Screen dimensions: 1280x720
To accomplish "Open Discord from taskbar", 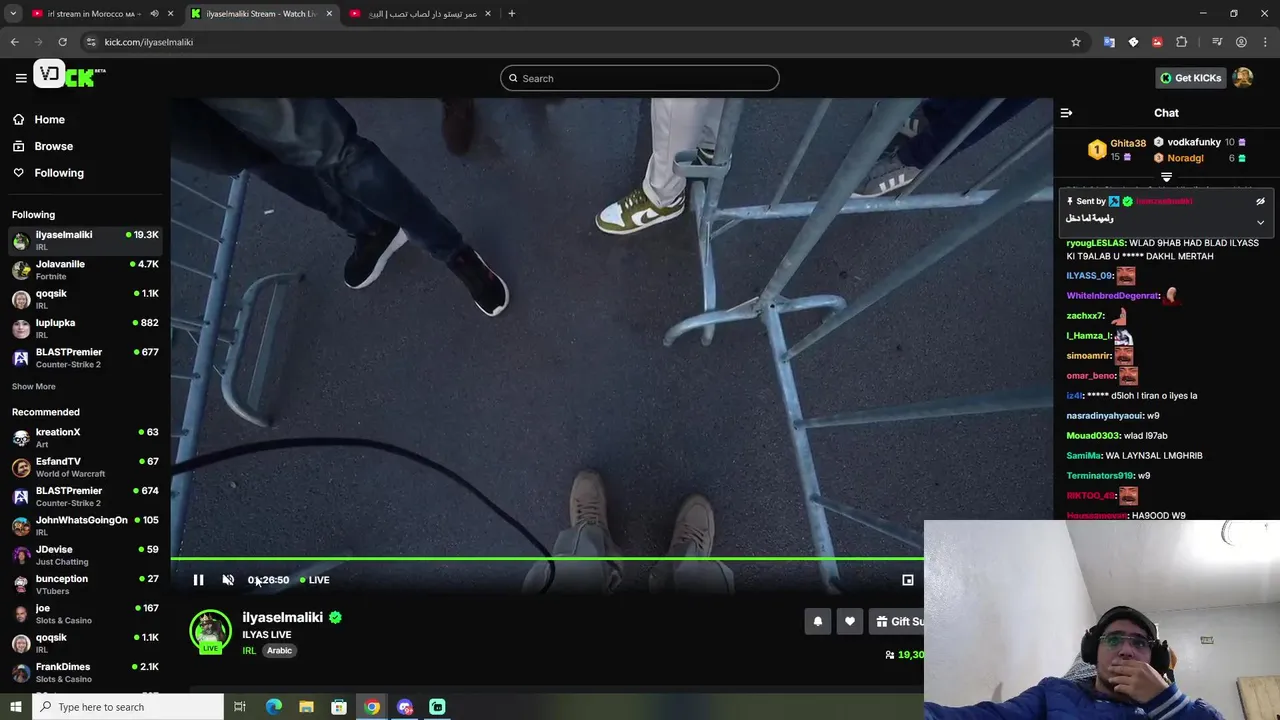I will tap(404, 707).
